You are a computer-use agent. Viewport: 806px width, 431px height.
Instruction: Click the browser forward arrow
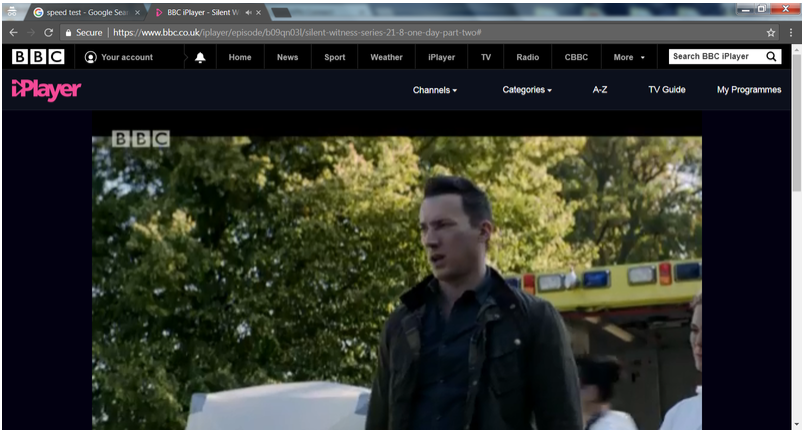point(31,32)
